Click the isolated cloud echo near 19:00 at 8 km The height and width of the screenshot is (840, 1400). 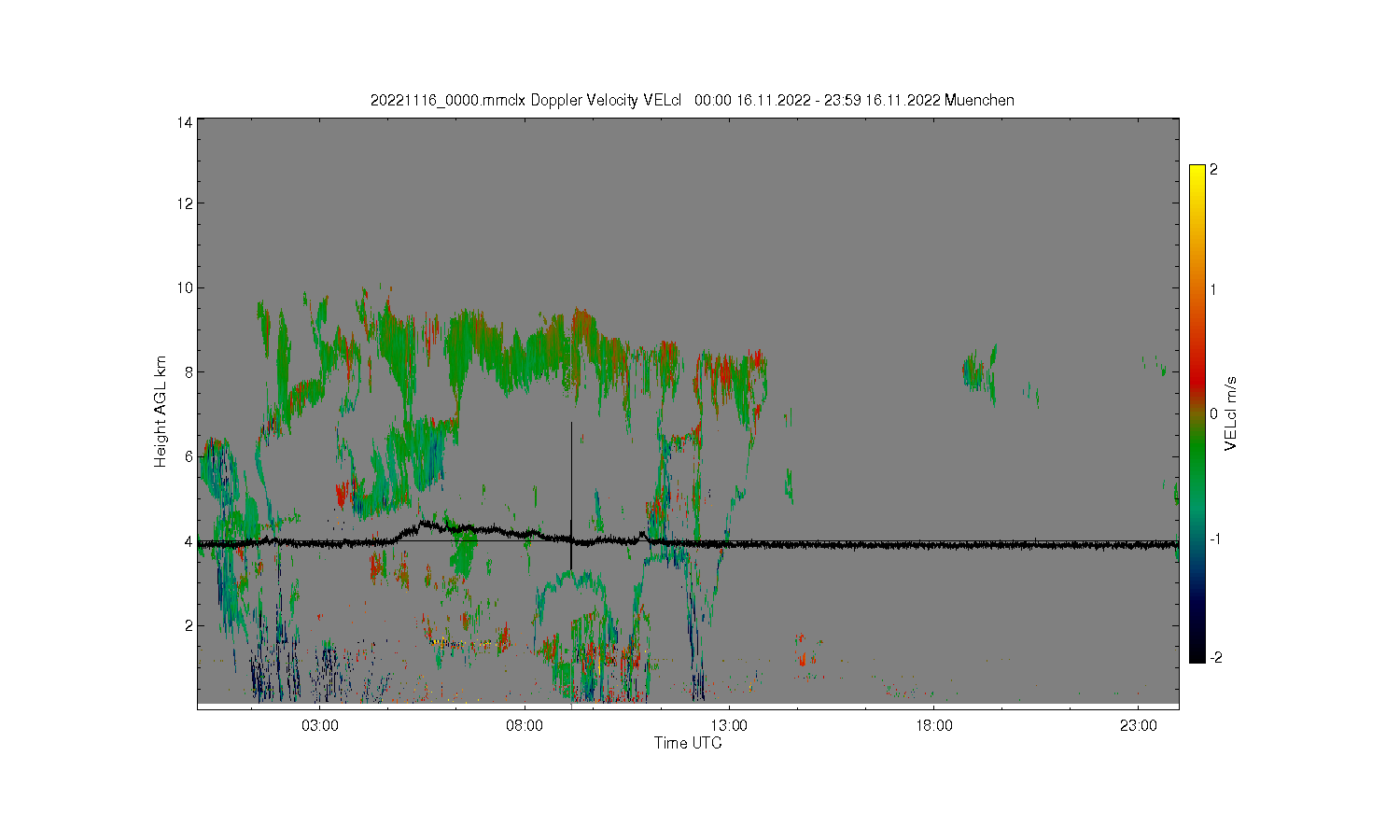[x=979, y=371]
